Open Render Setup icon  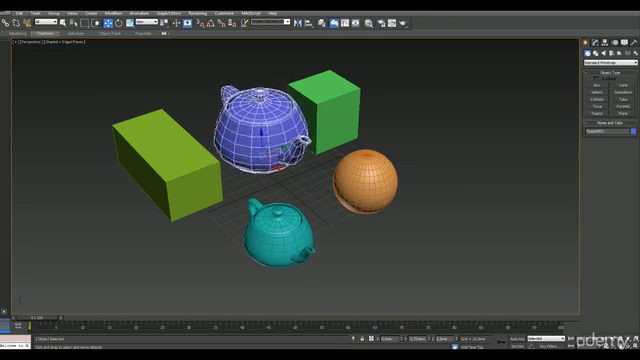click(x=381, y=23)
